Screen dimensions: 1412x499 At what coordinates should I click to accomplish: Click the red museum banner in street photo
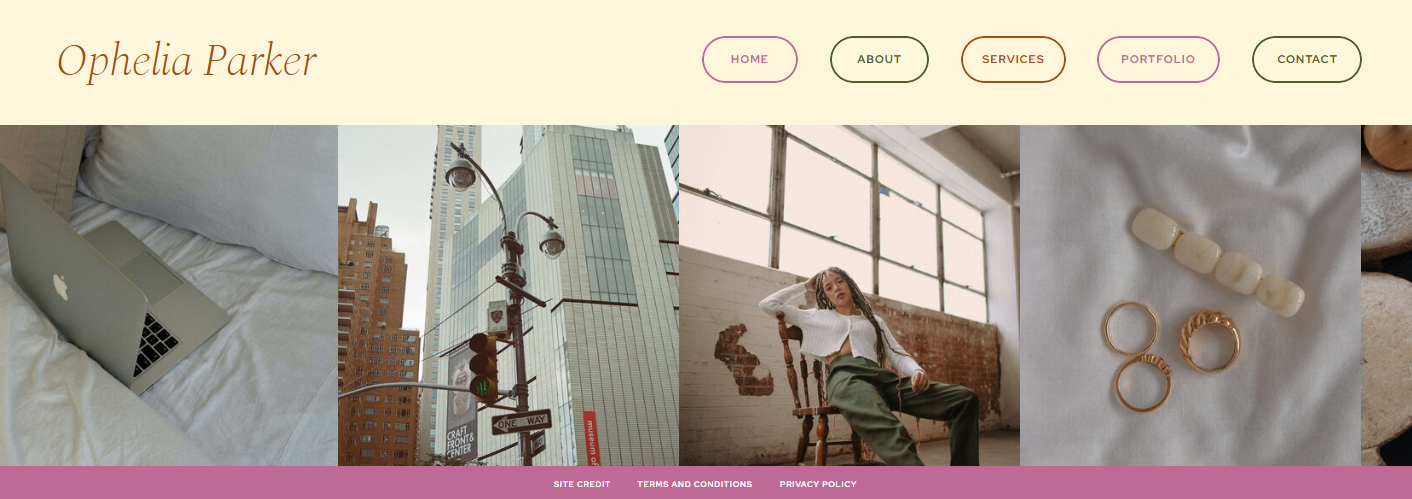[x=590, y=438]
